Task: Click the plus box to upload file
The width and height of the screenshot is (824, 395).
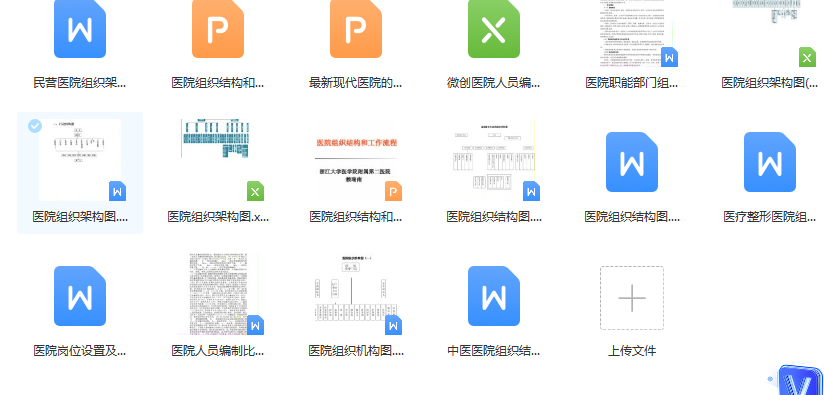Action: click(x=632, y=298)
